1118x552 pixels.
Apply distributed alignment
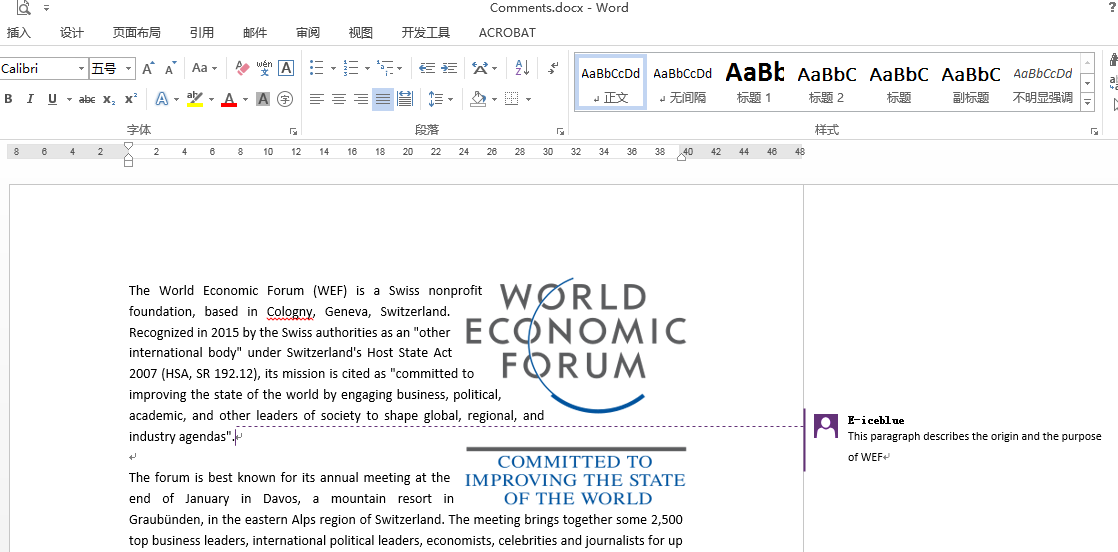coord(405,99)
